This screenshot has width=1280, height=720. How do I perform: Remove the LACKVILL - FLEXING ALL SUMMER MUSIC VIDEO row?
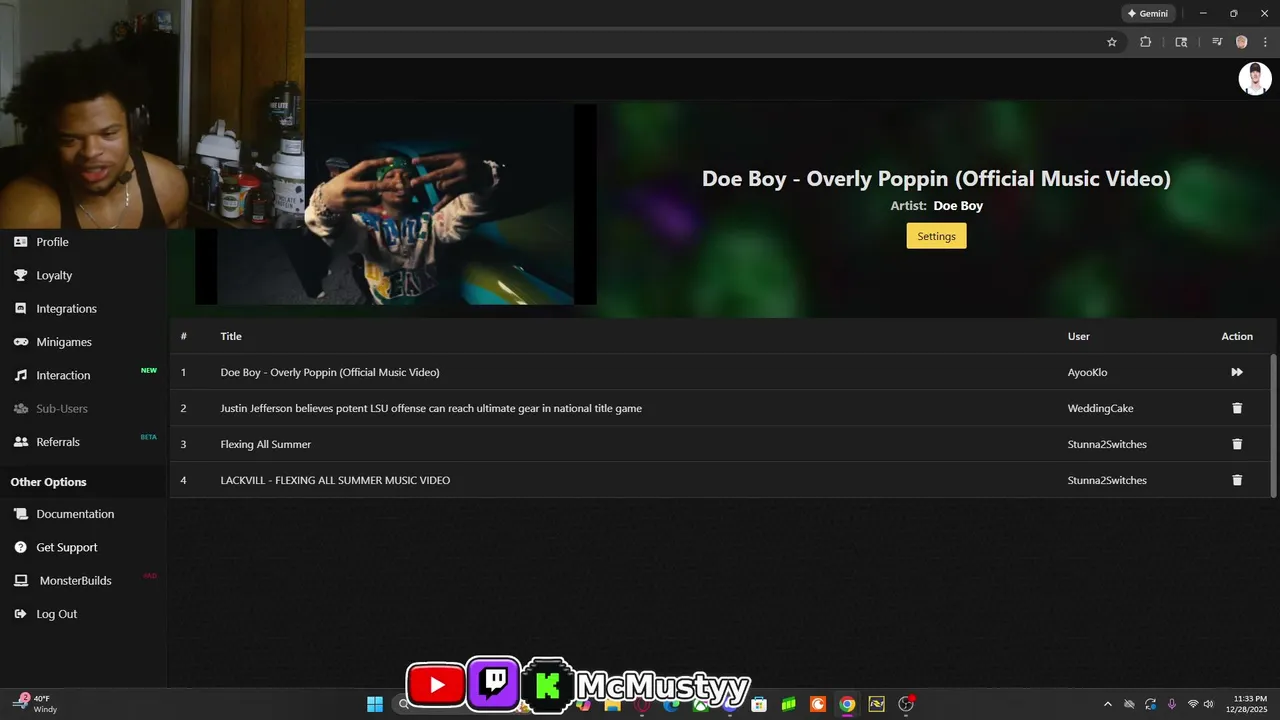[1237, 480]
